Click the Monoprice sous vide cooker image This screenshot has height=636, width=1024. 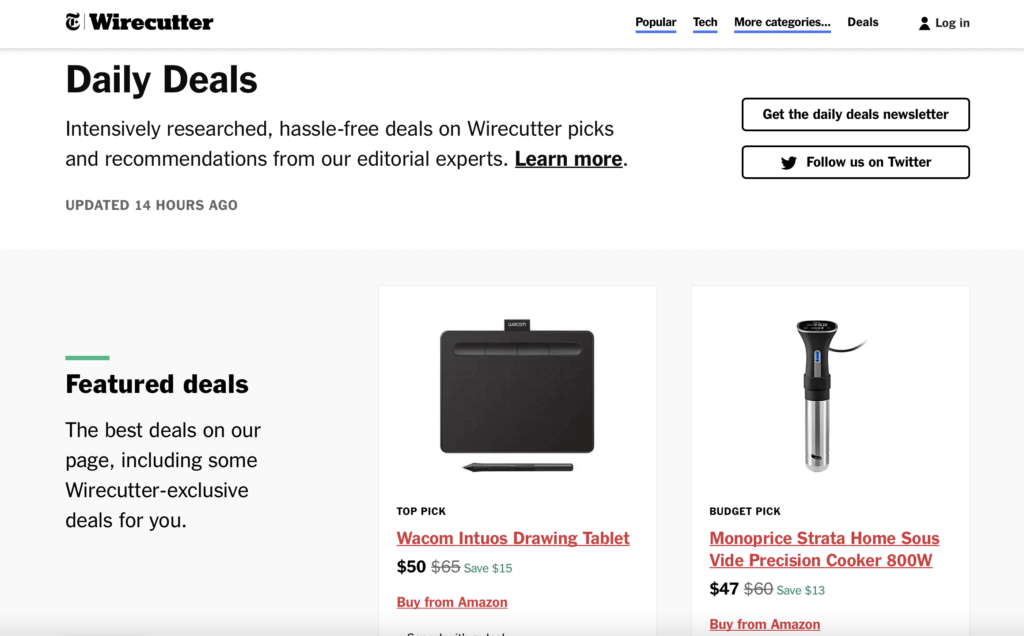pyautogui.click(x=824, y=395)
